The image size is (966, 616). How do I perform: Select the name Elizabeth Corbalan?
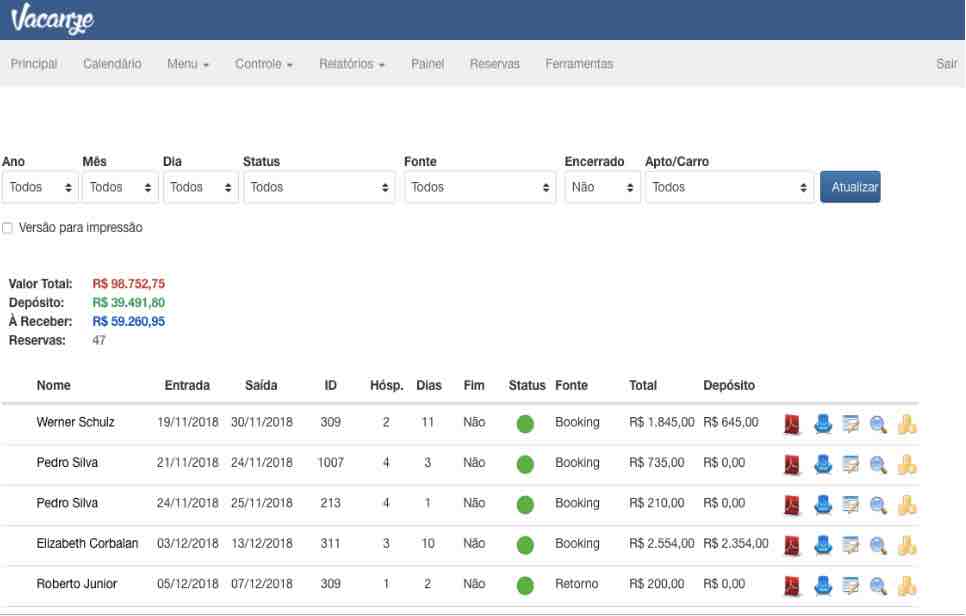click(x=87, y=543)
